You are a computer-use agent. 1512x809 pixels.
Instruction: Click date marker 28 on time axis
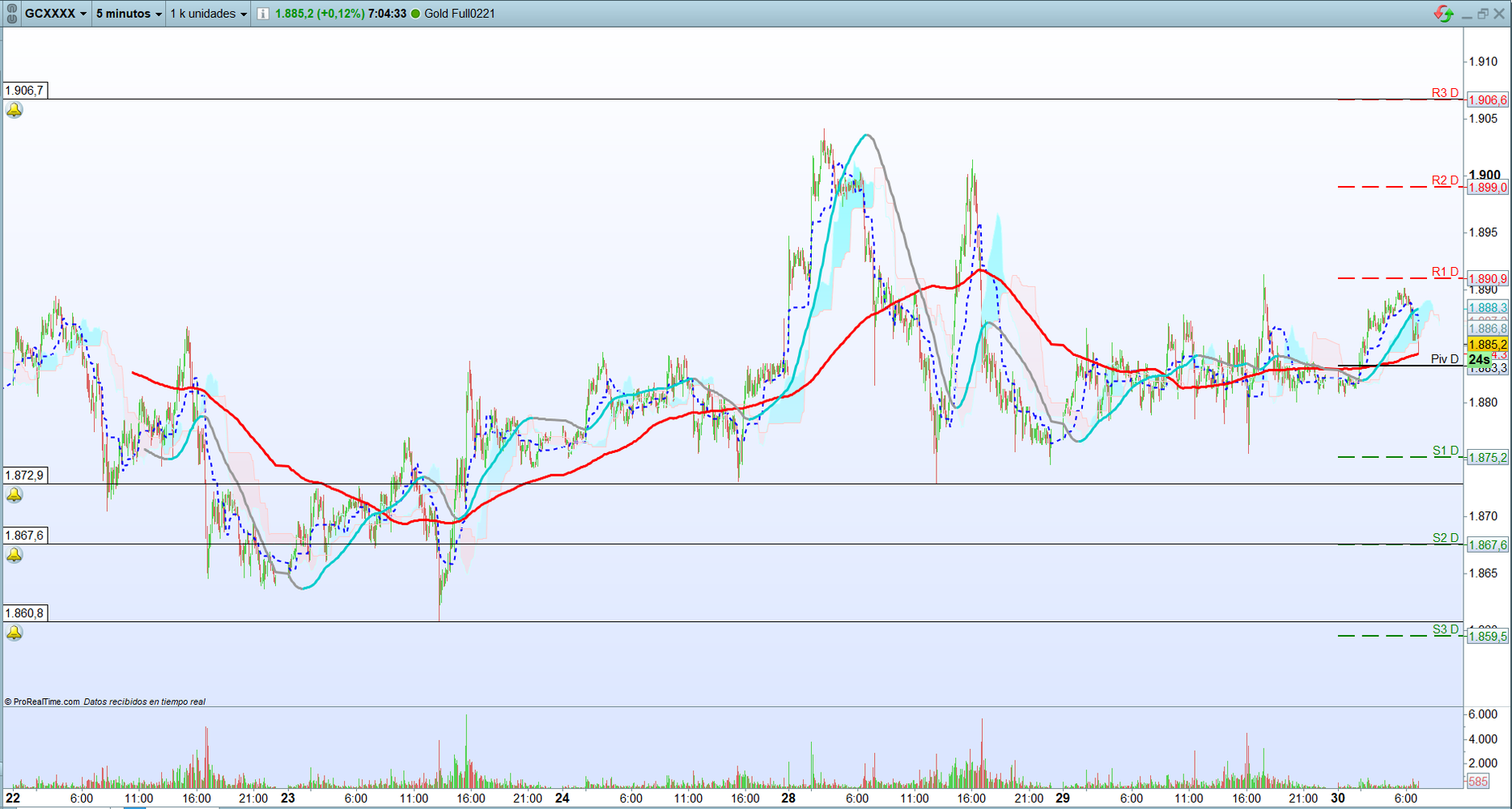click(788, 798)
